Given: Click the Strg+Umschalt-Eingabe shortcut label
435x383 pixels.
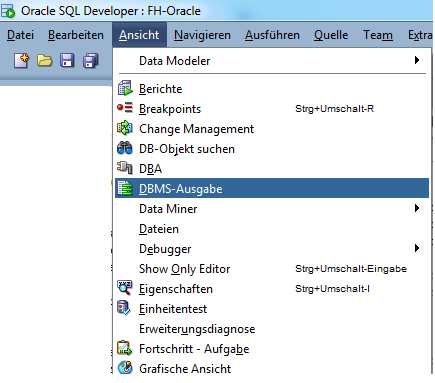Looking at the screenshot, I should 351,269.
